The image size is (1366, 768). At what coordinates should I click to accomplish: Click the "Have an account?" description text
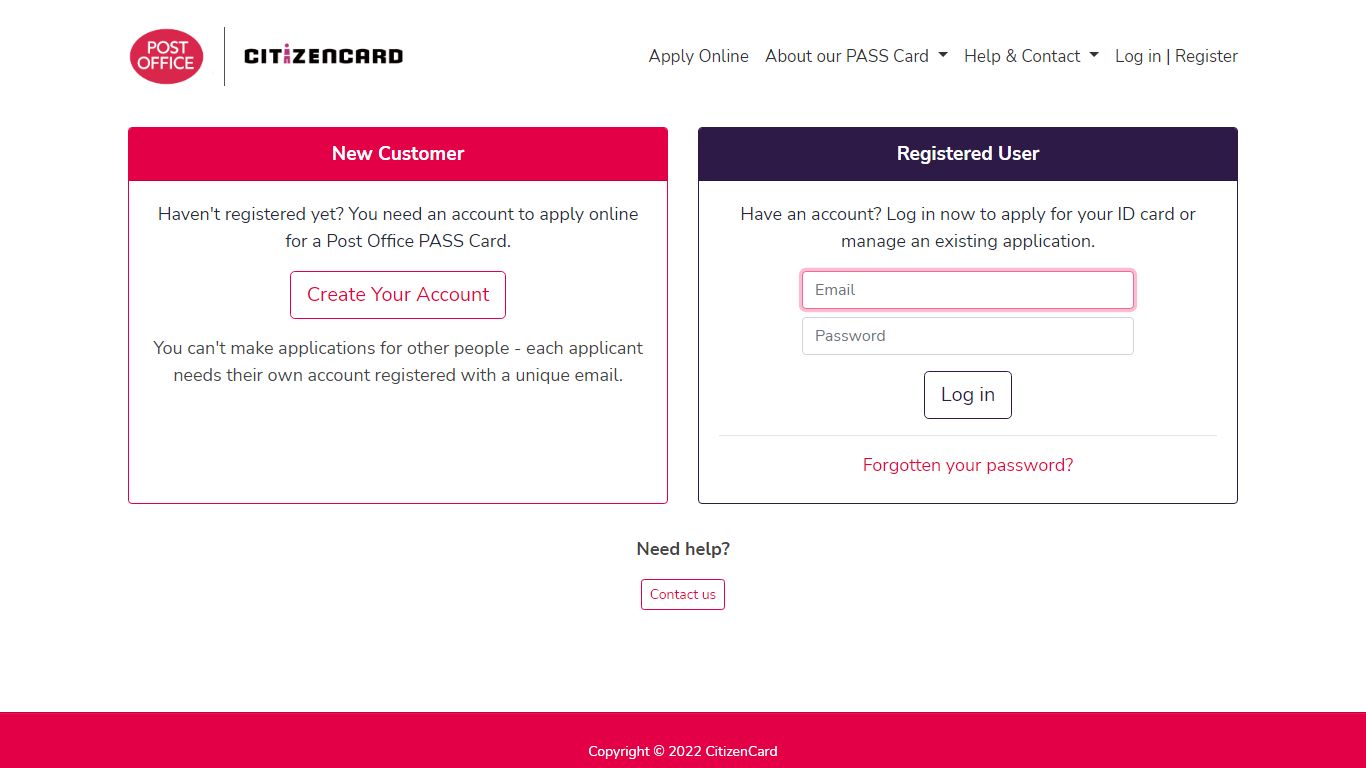click(x=968, y=227)
